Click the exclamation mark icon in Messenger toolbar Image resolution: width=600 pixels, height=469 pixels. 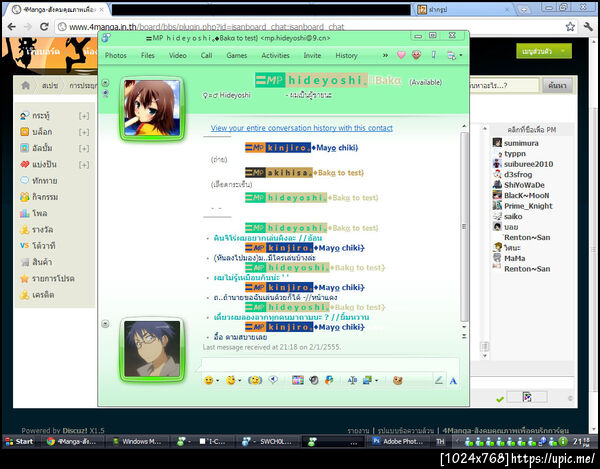point(434,55)
